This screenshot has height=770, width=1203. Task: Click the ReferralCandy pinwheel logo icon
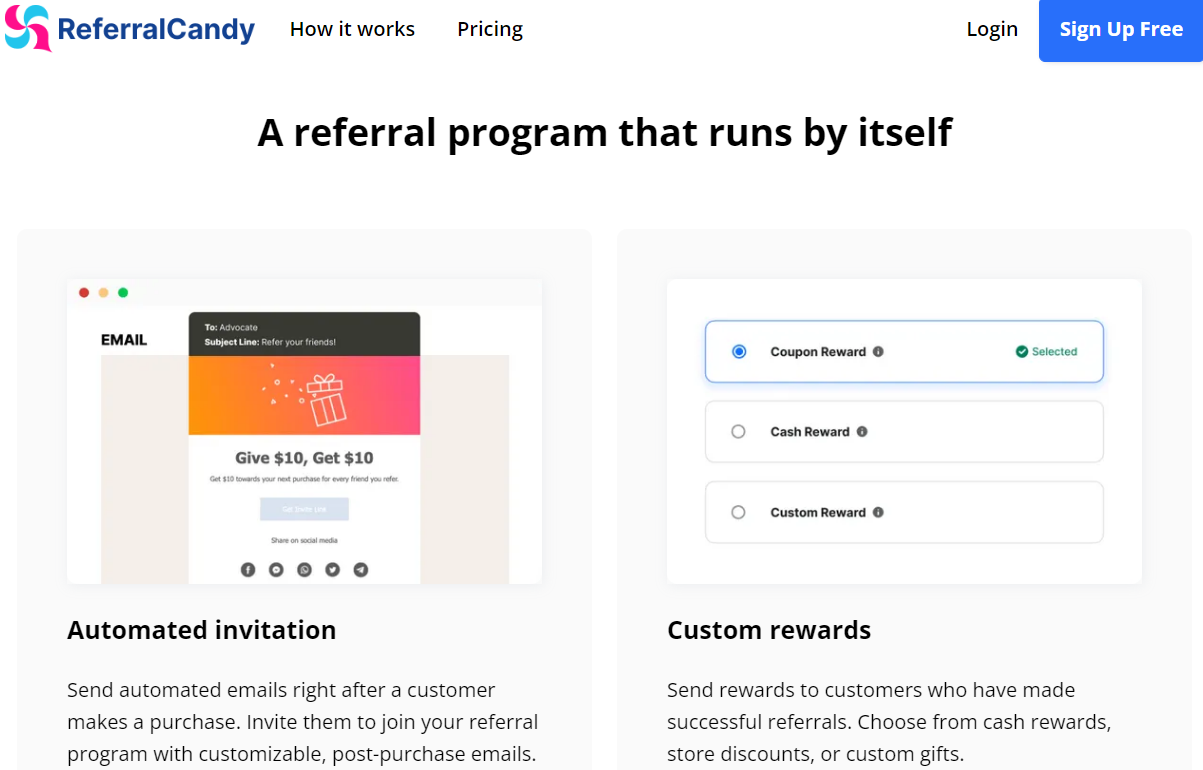click(27, 28)
